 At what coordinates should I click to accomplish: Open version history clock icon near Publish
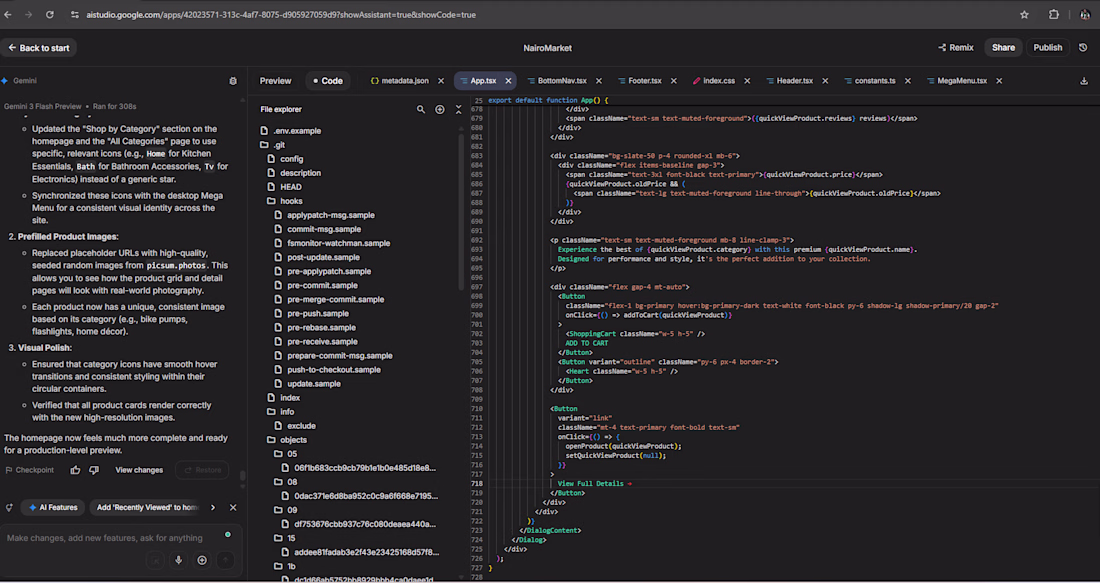pos(1083,47)
